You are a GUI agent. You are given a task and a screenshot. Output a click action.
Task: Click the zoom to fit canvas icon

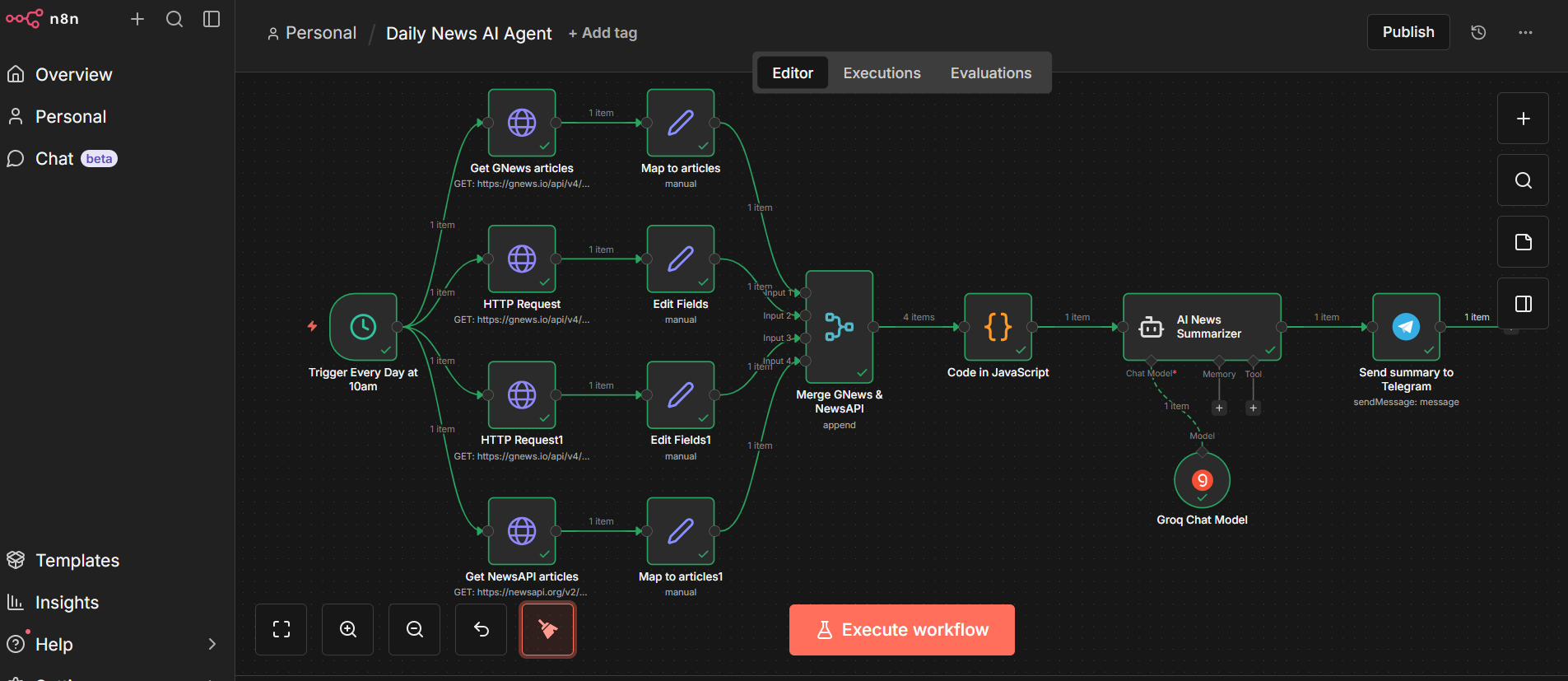coord(281,629)
